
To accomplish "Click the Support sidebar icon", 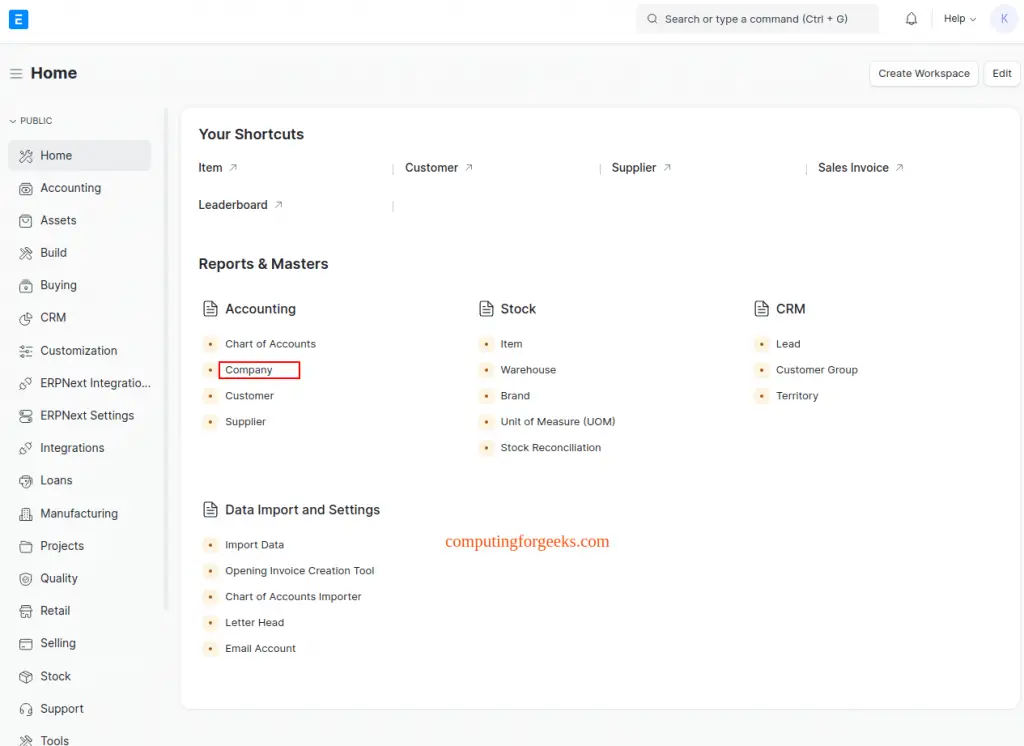I will pos(25,709).
